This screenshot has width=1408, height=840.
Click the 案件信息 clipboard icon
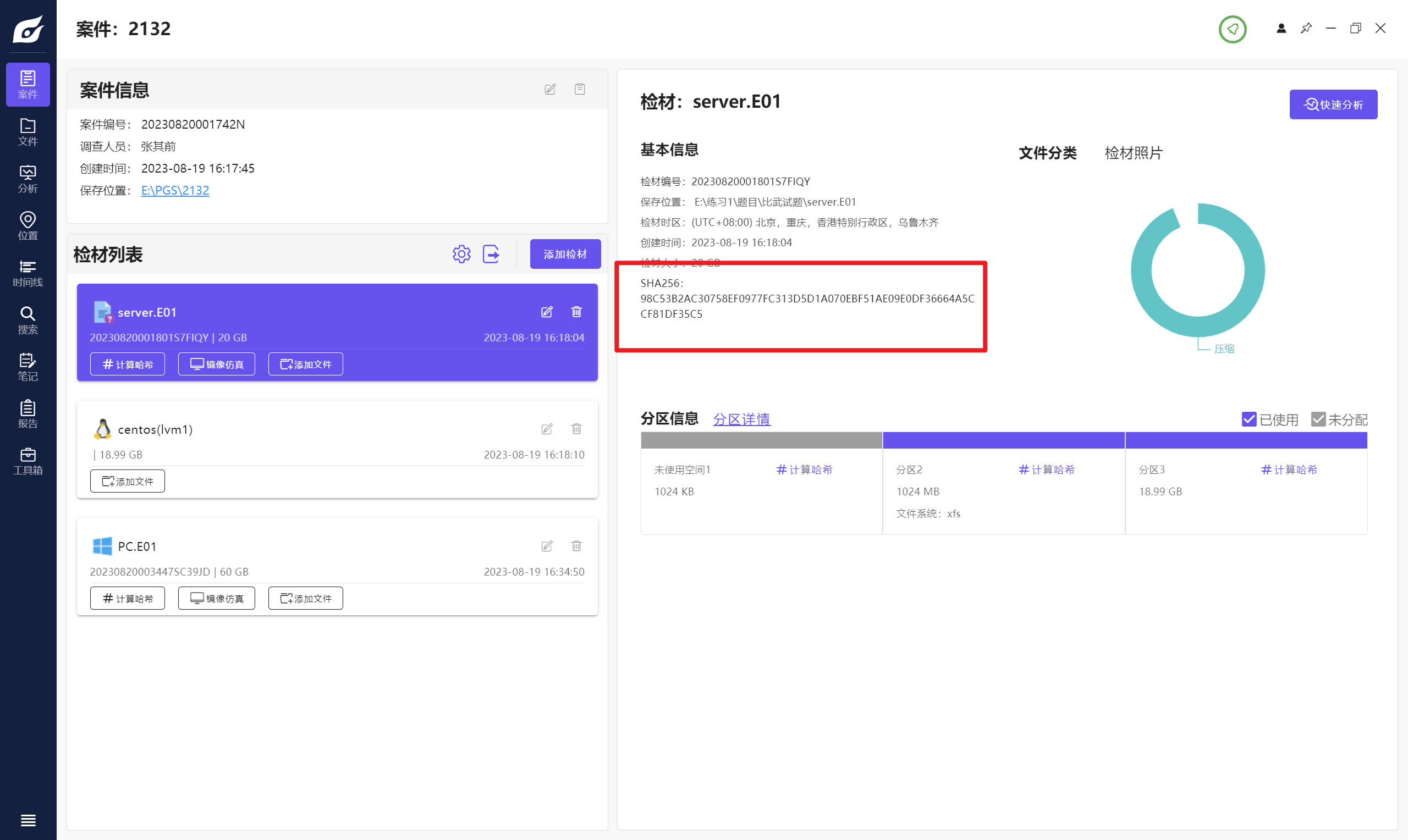coord(580,89)
